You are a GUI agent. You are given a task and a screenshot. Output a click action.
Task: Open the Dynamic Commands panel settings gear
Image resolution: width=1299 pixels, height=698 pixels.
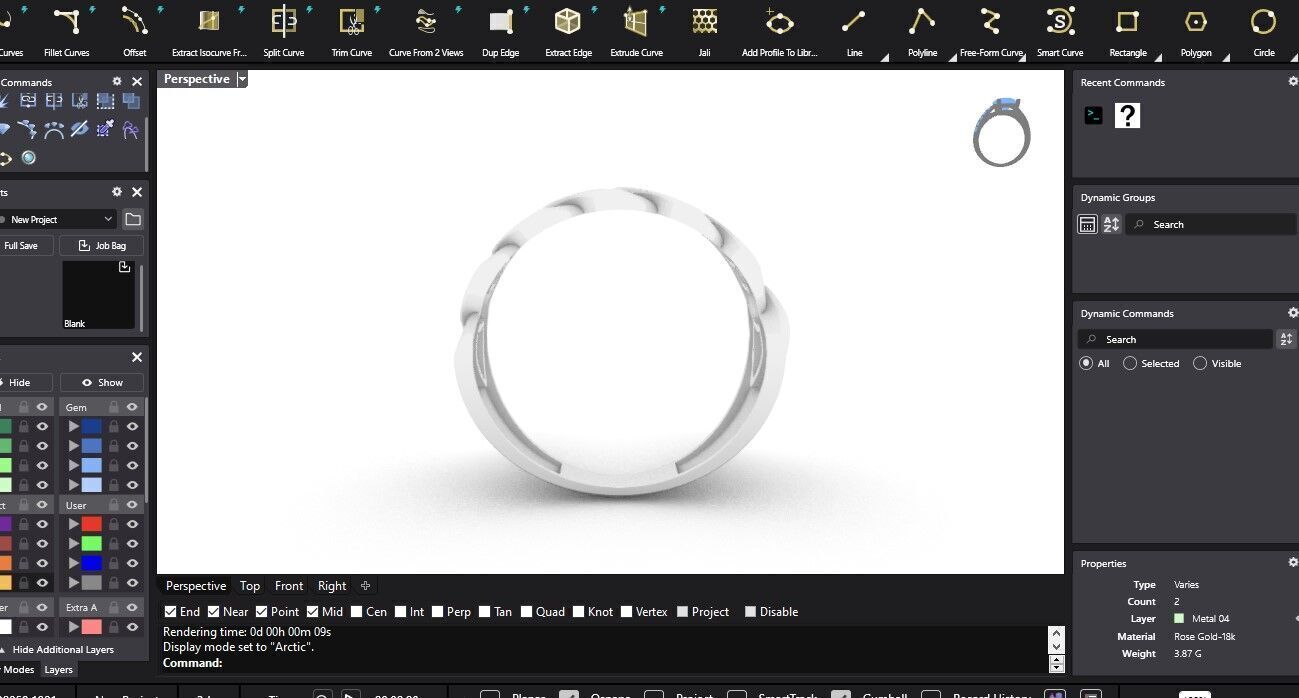[x=1292, y=313]
